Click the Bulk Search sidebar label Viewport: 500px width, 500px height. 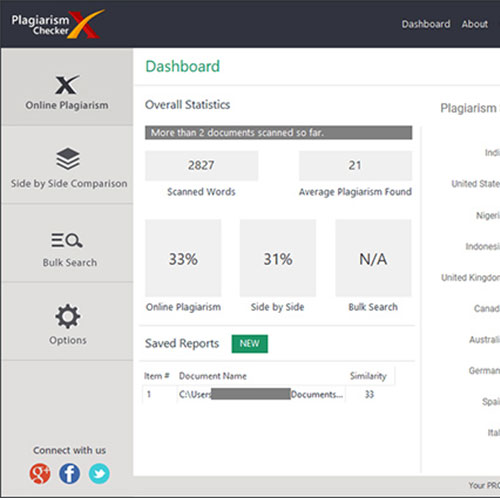tap(70, 263)
